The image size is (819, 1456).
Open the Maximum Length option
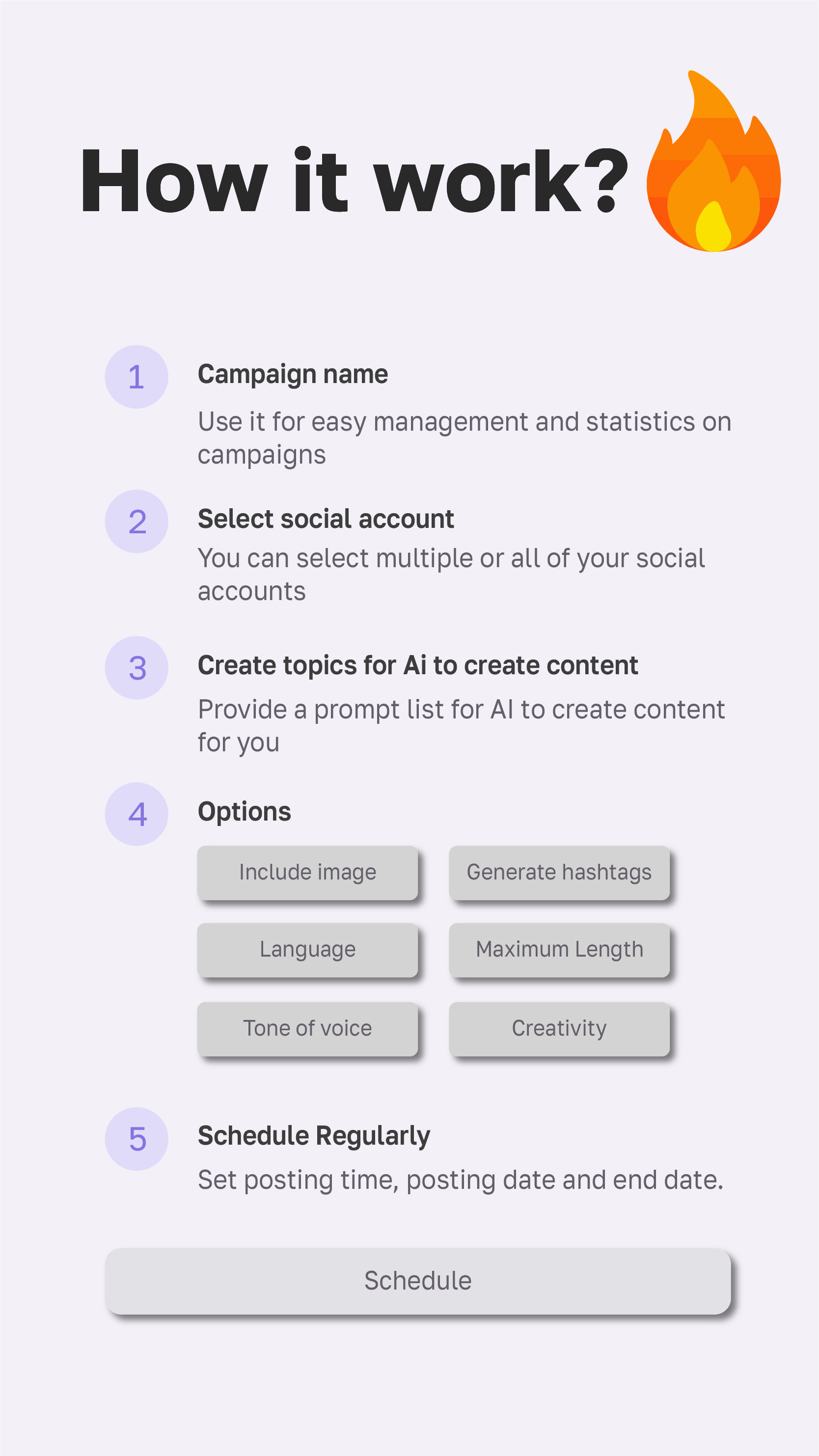(559, 950)
